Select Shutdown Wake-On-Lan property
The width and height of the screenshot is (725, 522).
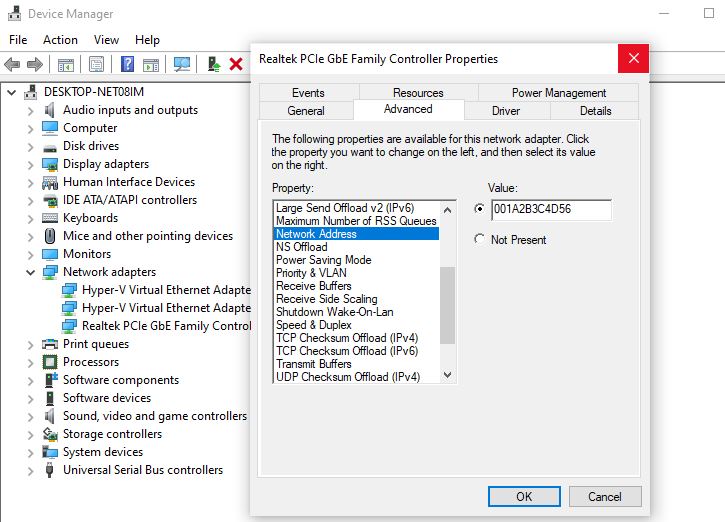click(x=335, y=312)
